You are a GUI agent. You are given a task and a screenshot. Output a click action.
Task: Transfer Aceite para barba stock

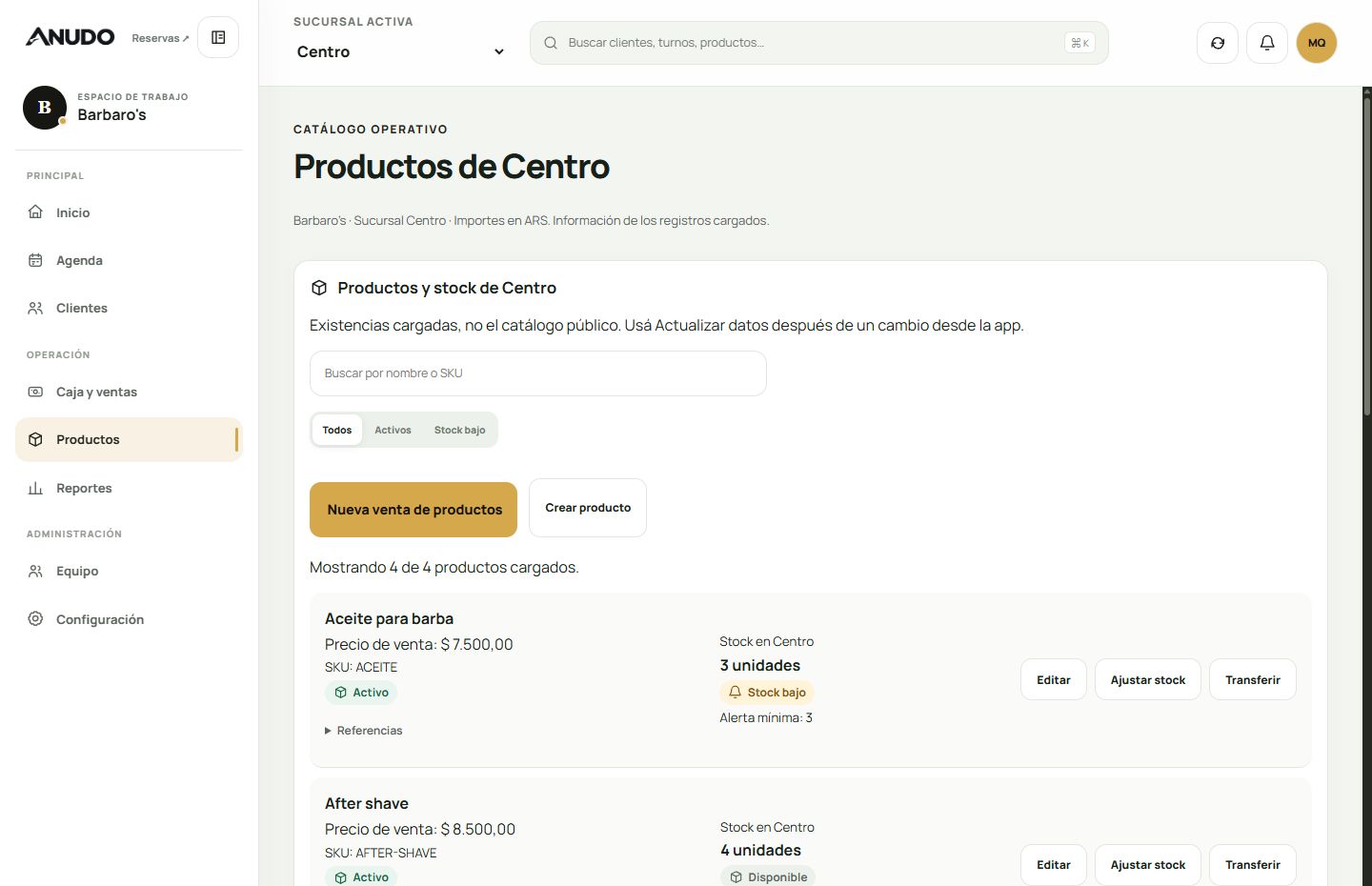point(1253,679)
